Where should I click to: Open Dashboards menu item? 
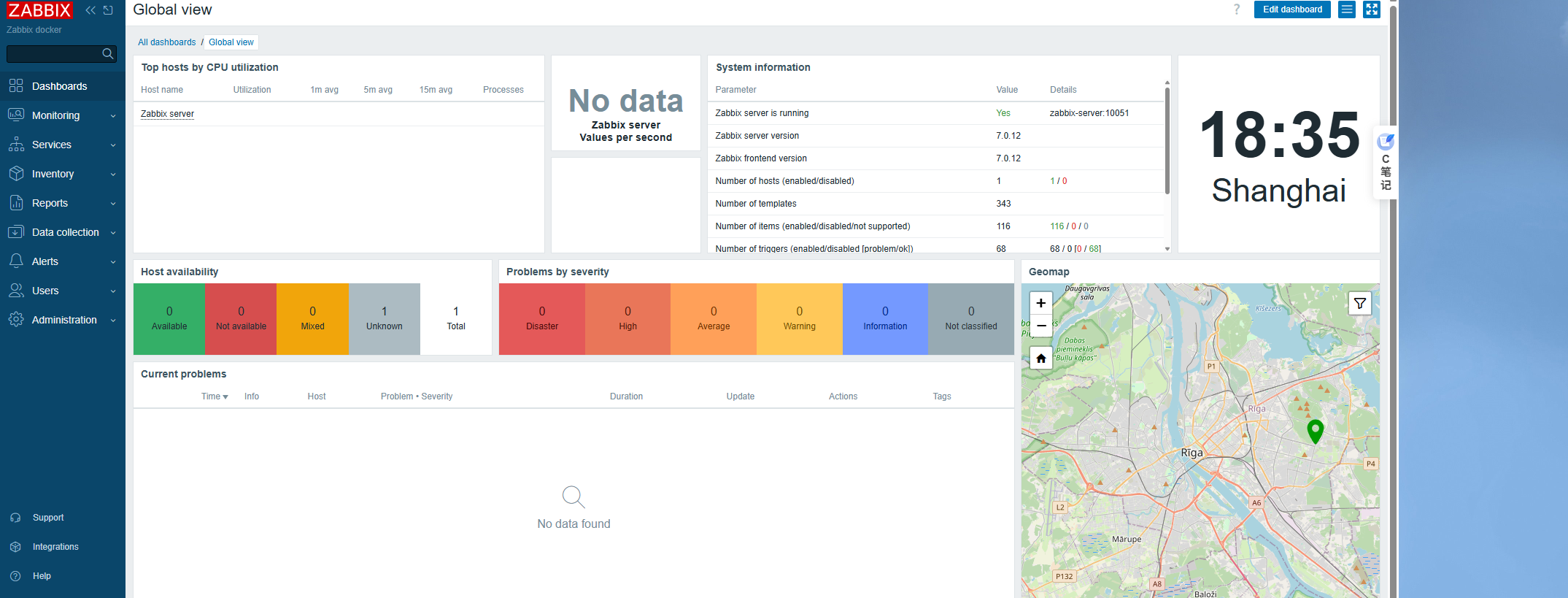tap(63, 86)
